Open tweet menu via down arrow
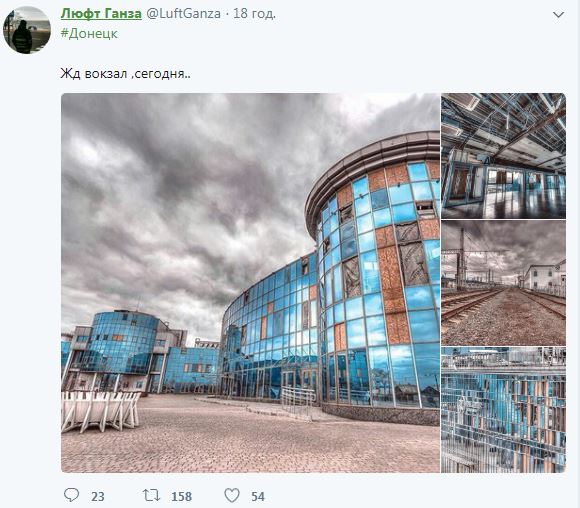 coord(558,15)
